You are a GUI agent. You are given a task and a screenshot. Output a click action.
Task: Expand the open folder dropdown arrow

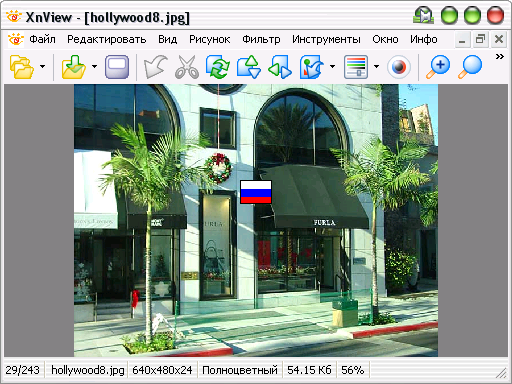tap(42, 66)
